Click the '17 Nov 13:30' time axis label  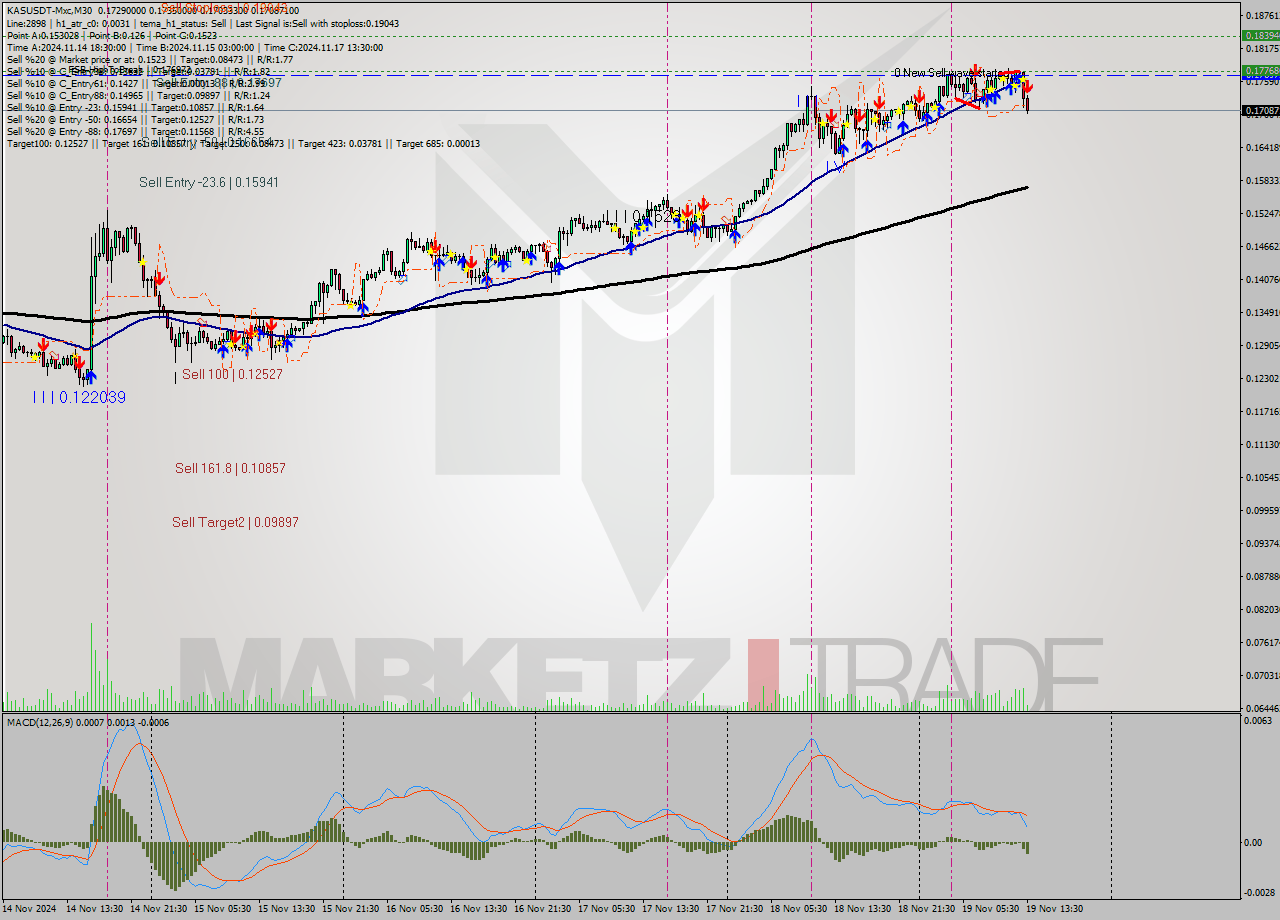coord(670,908)
